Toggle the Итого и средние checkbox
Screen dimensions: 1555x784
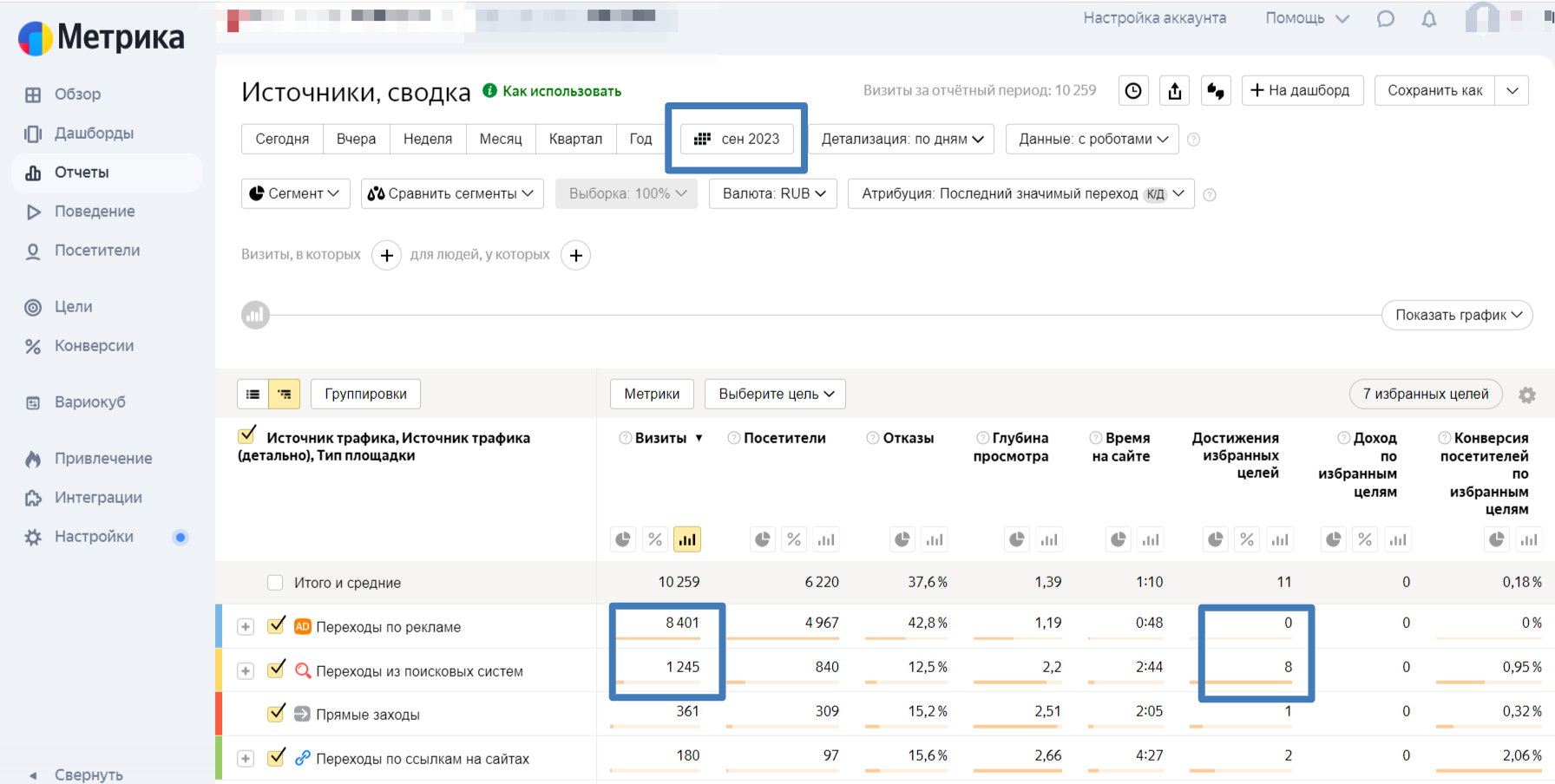(x=275, y=583)
